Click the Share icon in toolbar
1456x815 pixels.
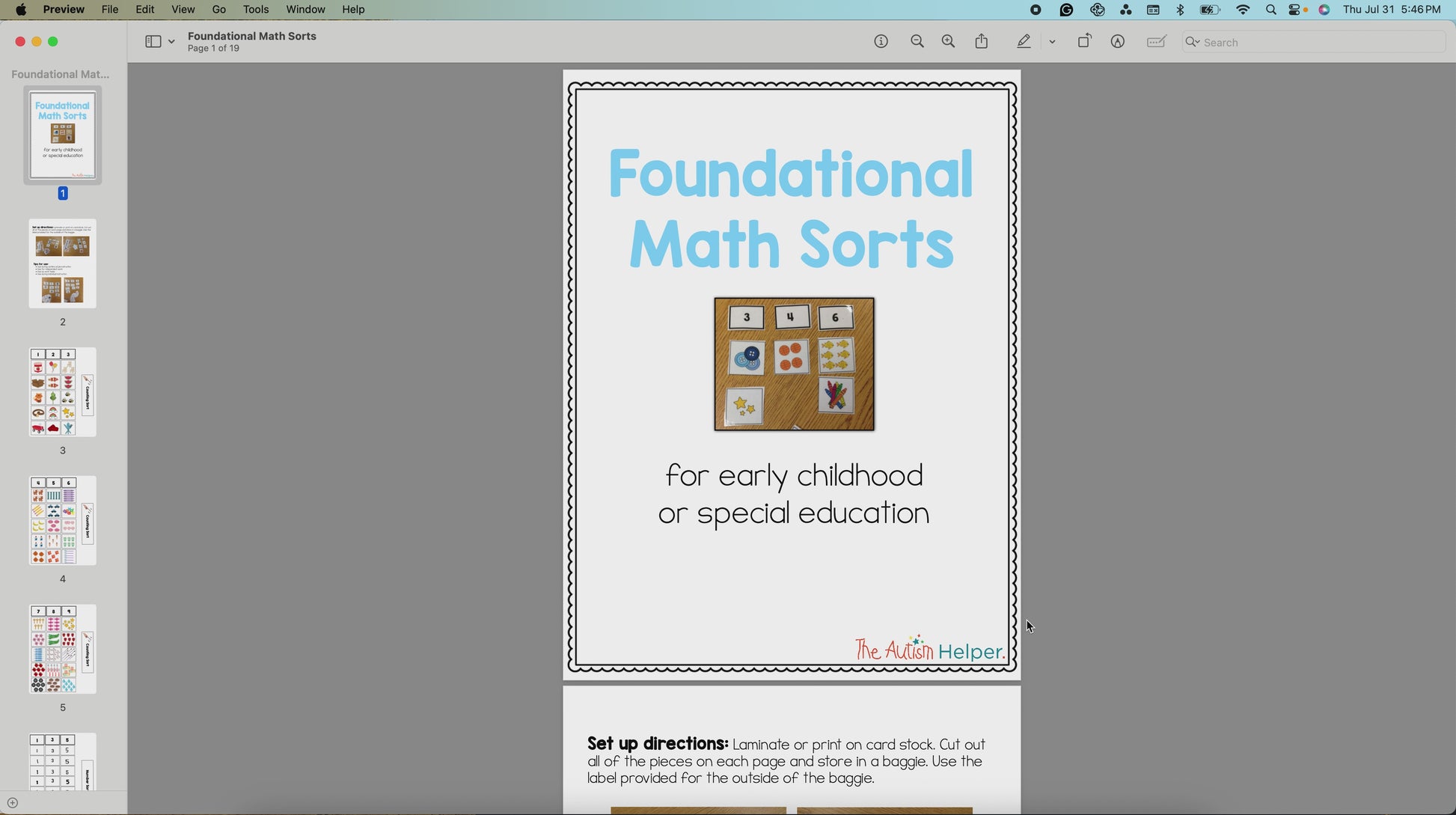pyautogui.click(x=982, y=42)
